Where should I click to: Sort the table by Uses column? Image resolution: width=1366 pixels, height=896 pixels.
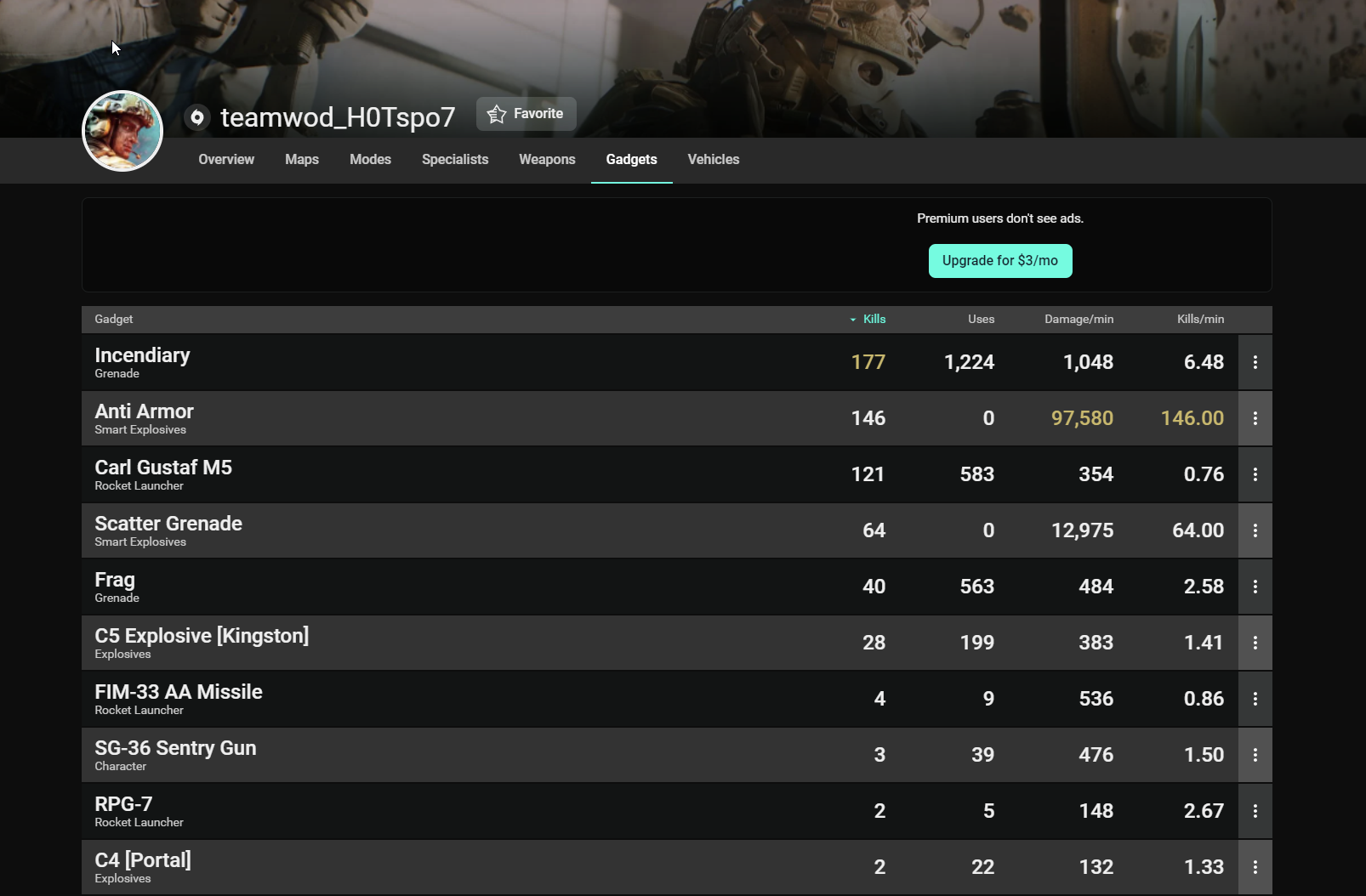(981, 320)
